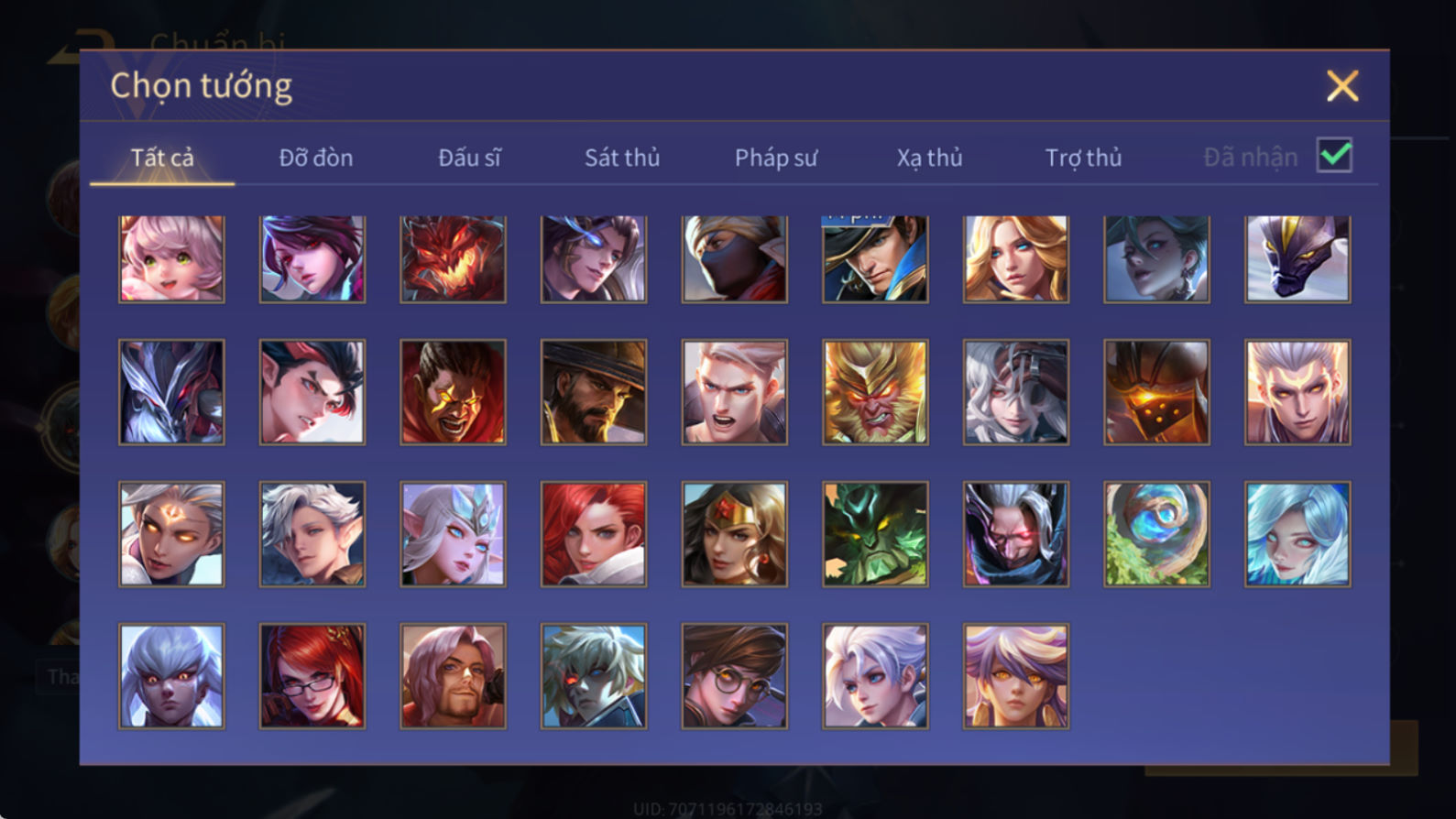
Task: Choose the hero with cowboy hat and beard
Action: pos(594,392)
